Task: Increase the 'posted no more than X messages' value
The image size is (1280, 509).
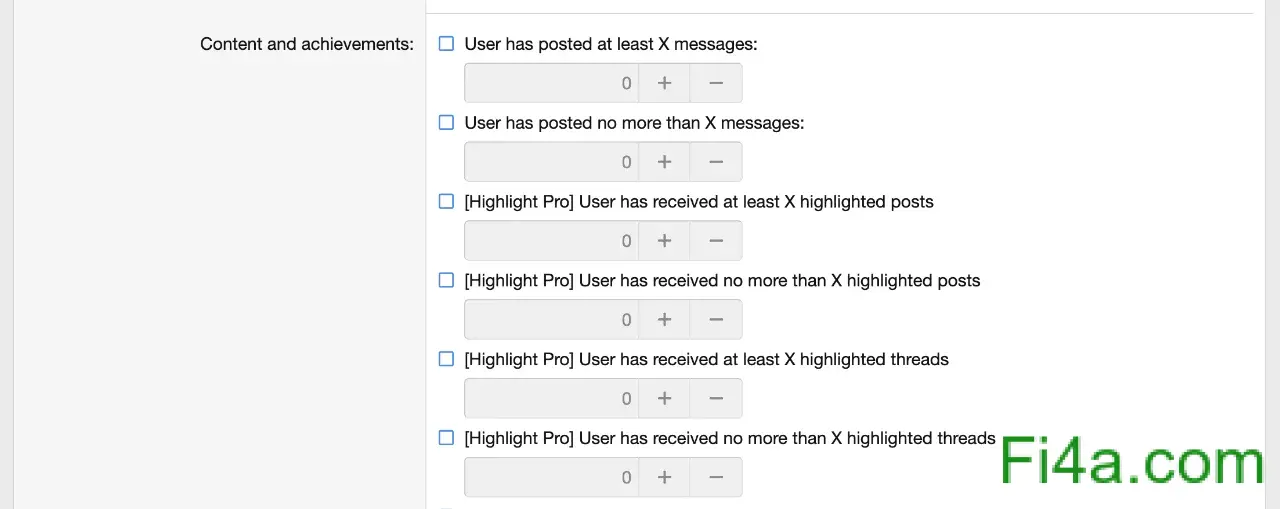Action: [x=664, y=162]
